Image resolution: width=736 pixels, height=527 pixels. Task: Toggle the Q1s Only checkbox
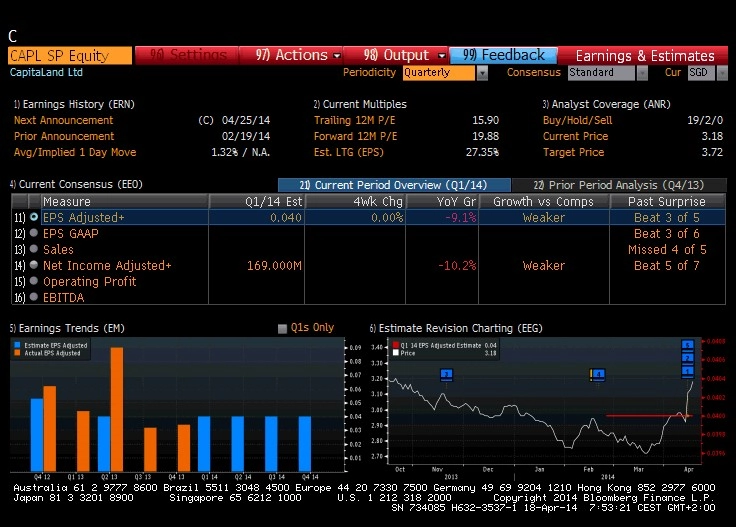[282, 328]
